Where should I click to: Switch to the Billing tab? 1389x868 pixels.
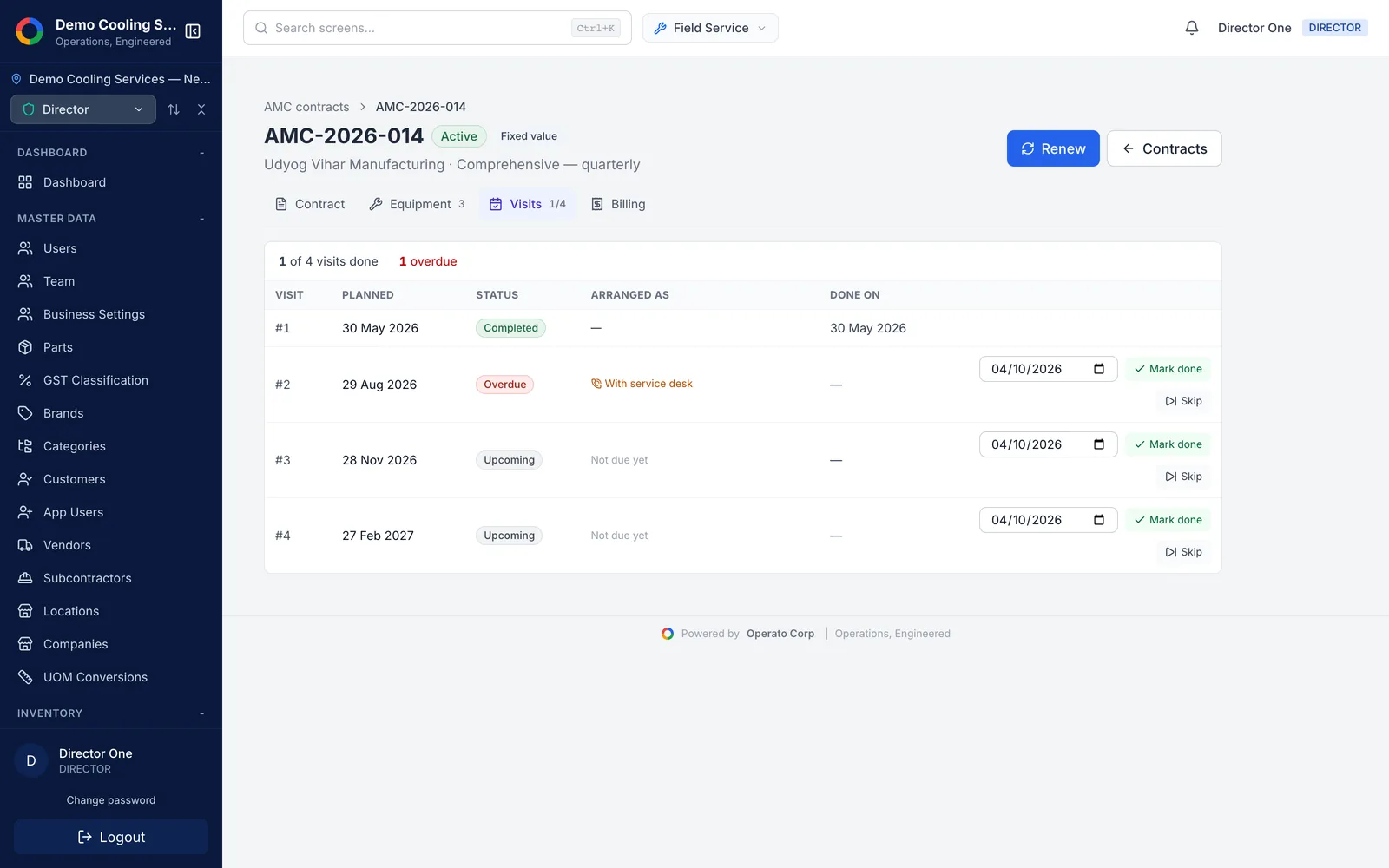pyautogui.click(x=618, y=204)
